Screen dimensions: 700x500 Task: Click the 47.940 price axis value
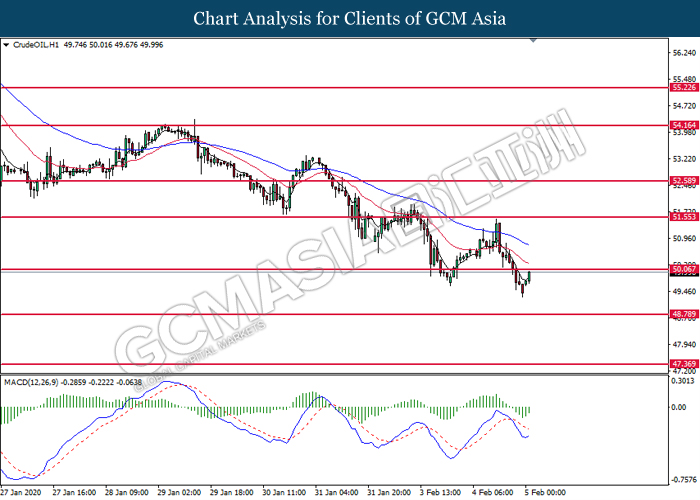pyautogui.click(x=684, y=344)
